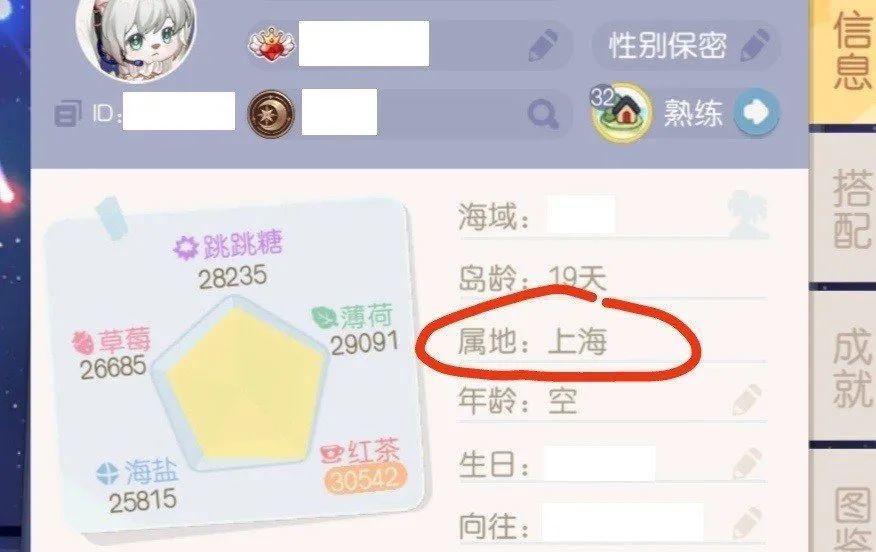Screen dimensions: 876x552
Task: Open magnifier search icon in guild row
Action: [x=543, y=115]
